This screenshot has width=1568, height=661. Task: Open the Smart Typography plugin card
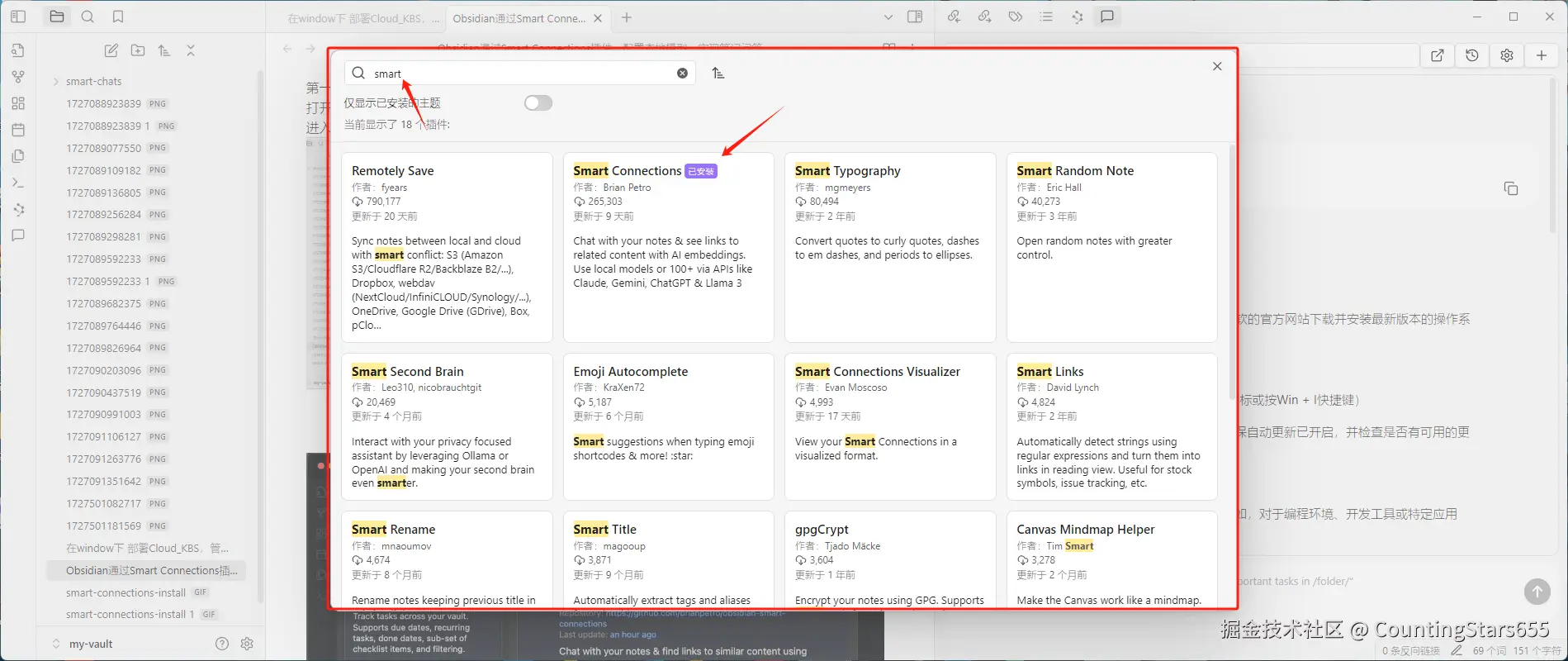890,247
